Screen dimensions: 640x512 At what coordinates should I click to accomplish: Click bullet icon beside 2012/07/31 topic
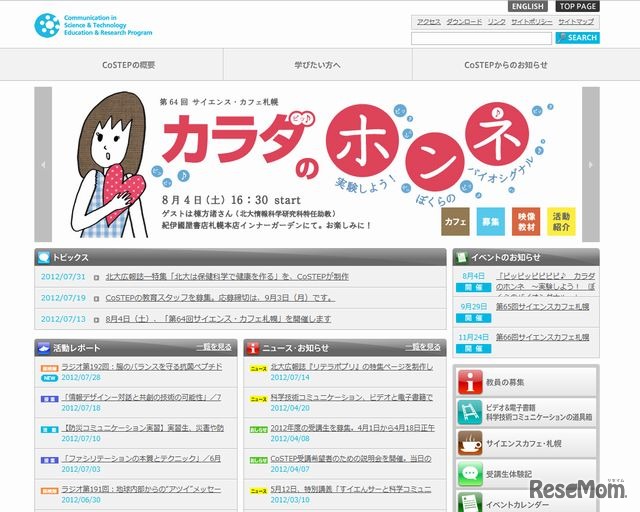pos(96,278)
